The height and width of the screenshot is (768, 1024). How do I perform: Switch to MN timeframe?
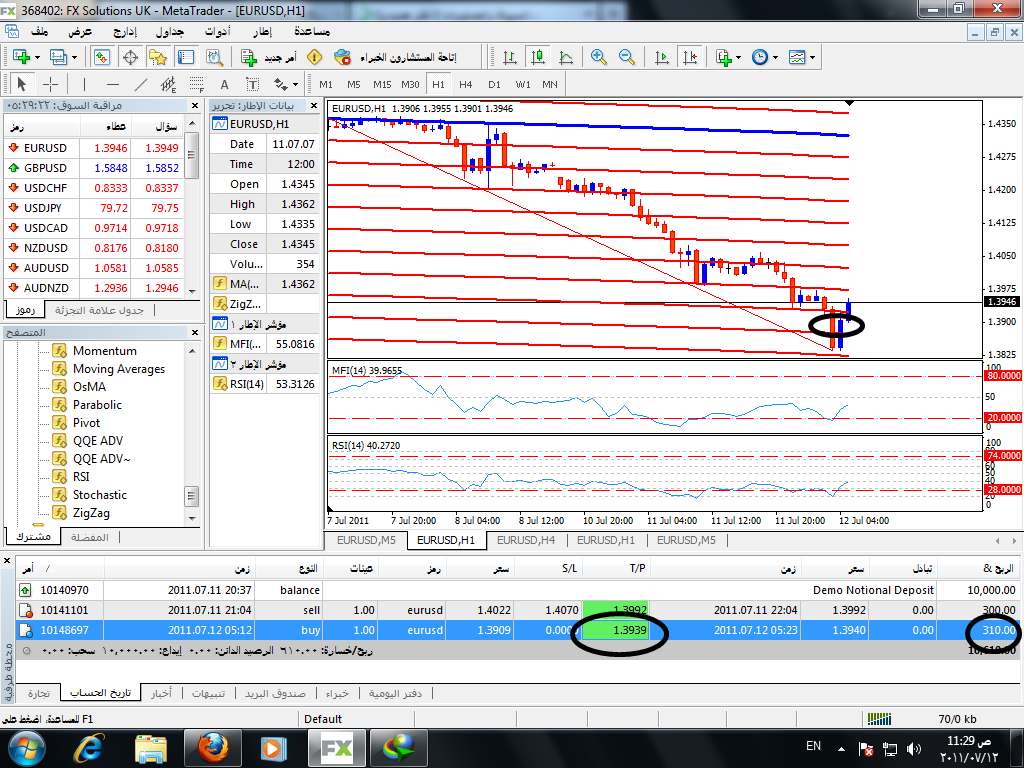coord(550,84)
